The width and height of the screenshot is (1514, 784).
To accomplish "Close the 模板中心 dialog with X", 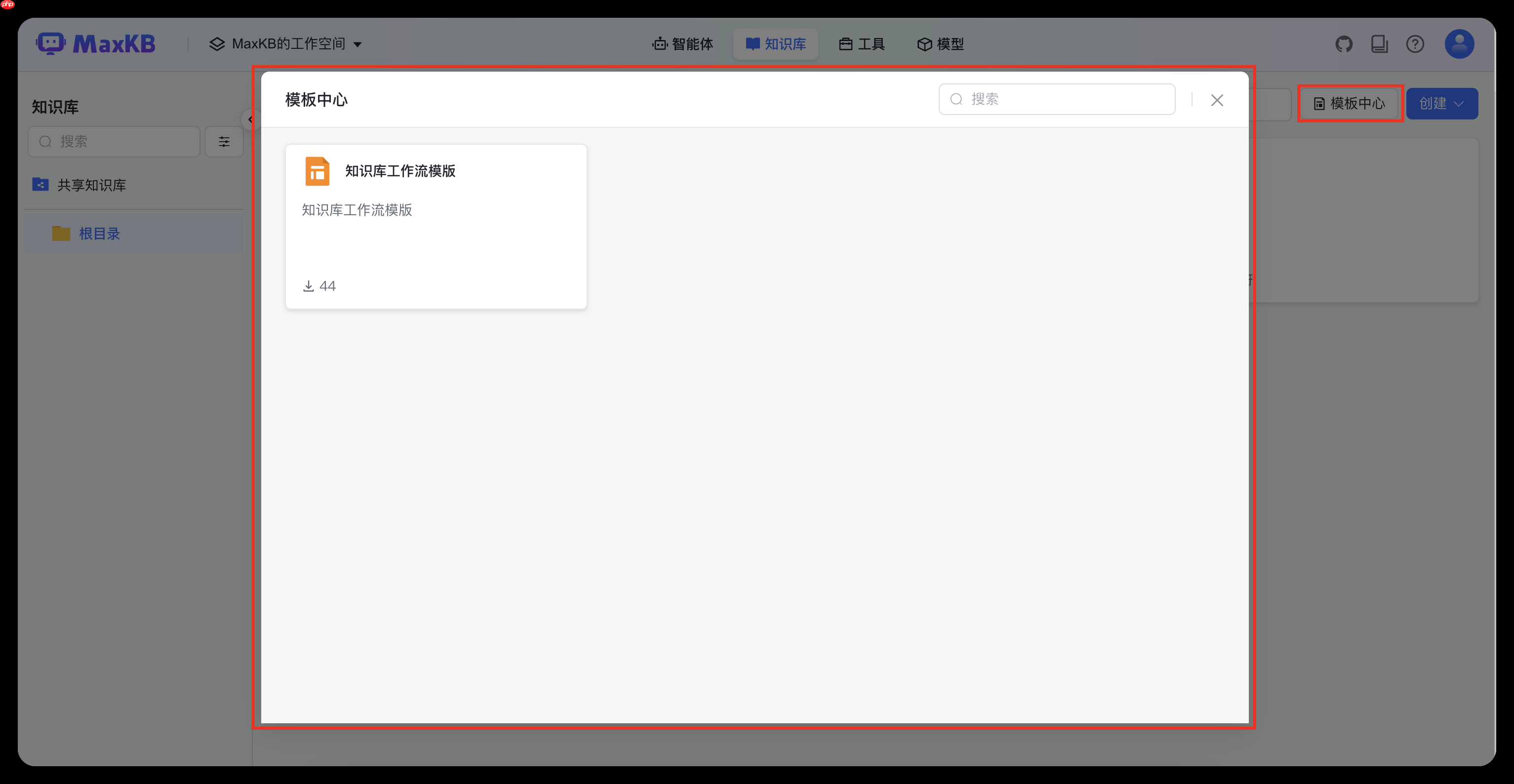I will pos(1217,100).
